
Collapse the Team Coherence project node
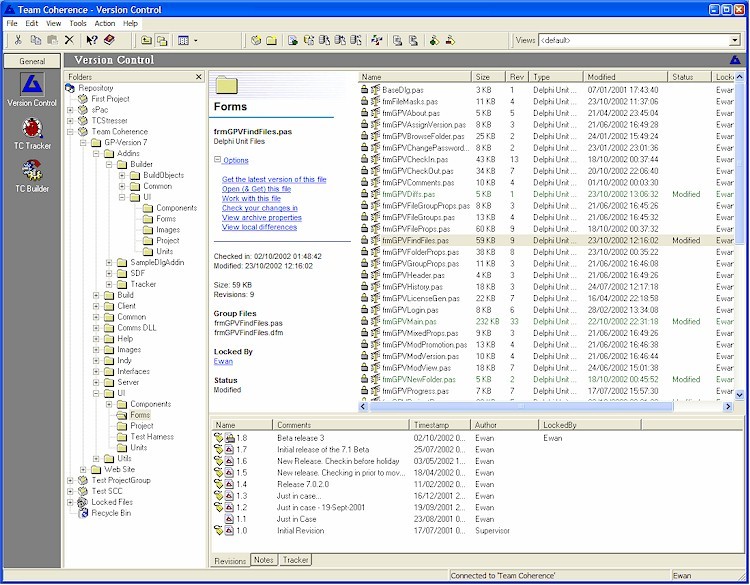pyautogui.click(x=70, y=132)
